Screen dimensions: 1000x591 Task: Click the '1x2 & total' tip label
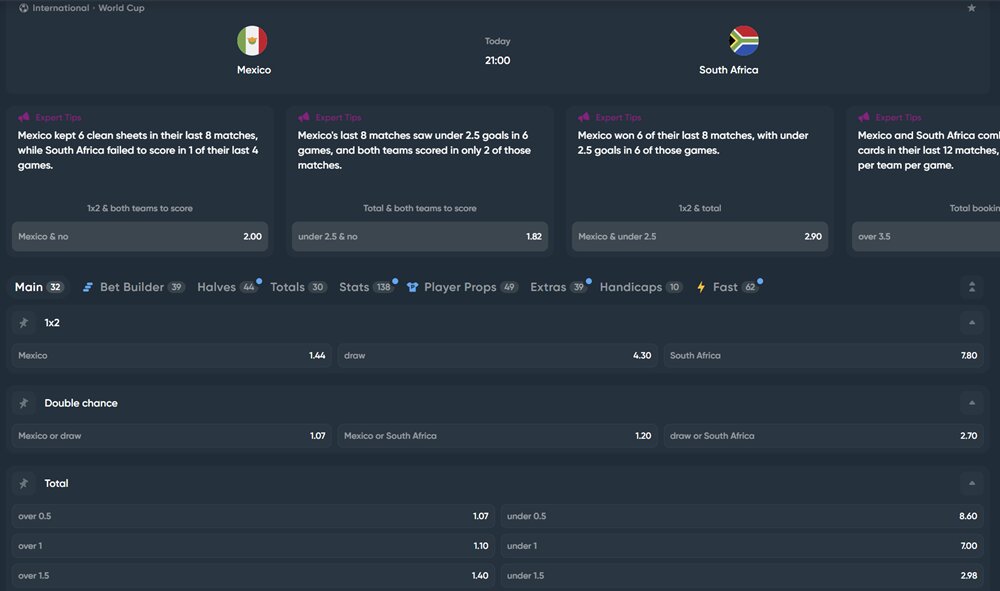coord(700,208)
